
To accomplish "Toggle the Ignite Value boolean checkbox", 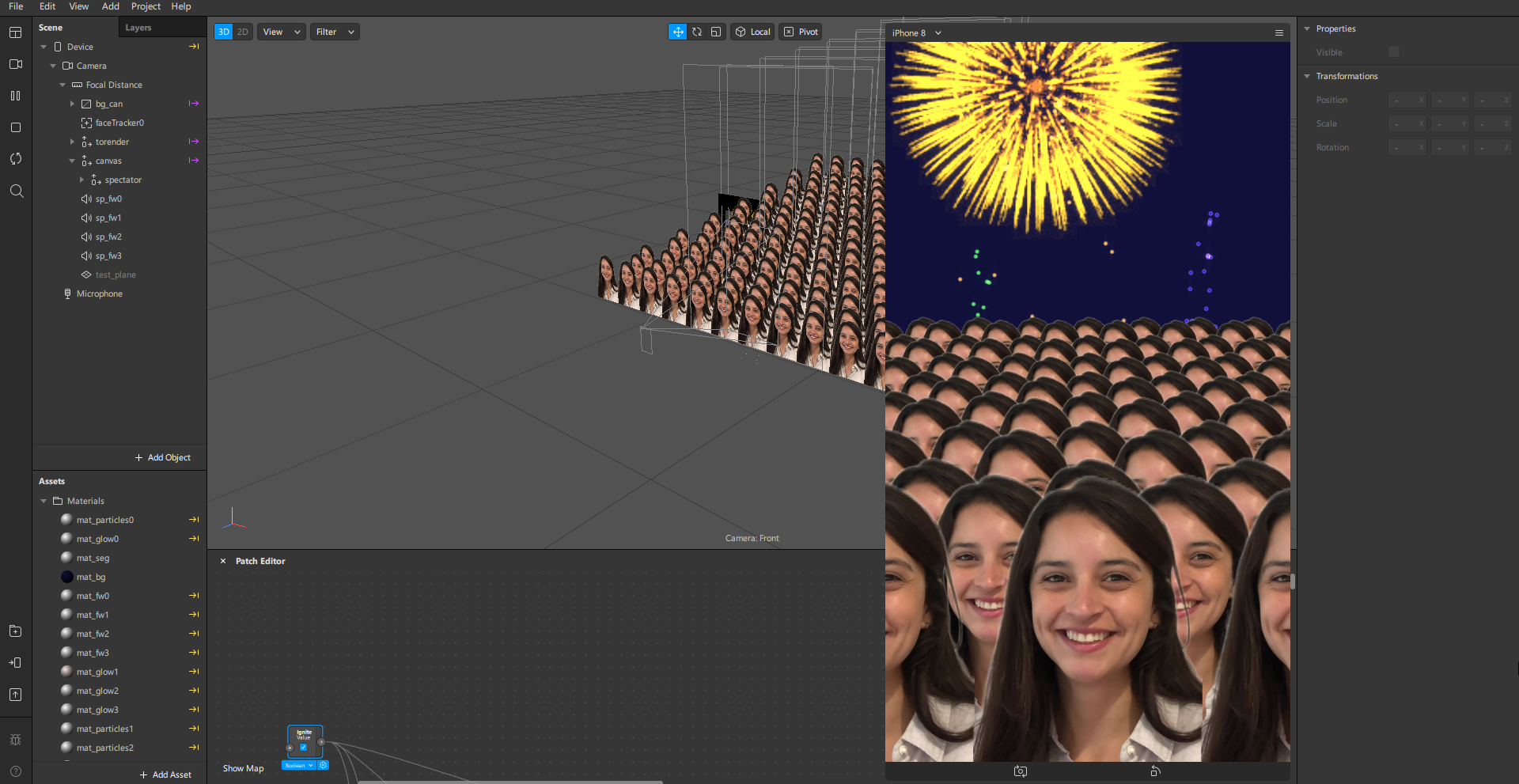I will [x=303, y=748].
